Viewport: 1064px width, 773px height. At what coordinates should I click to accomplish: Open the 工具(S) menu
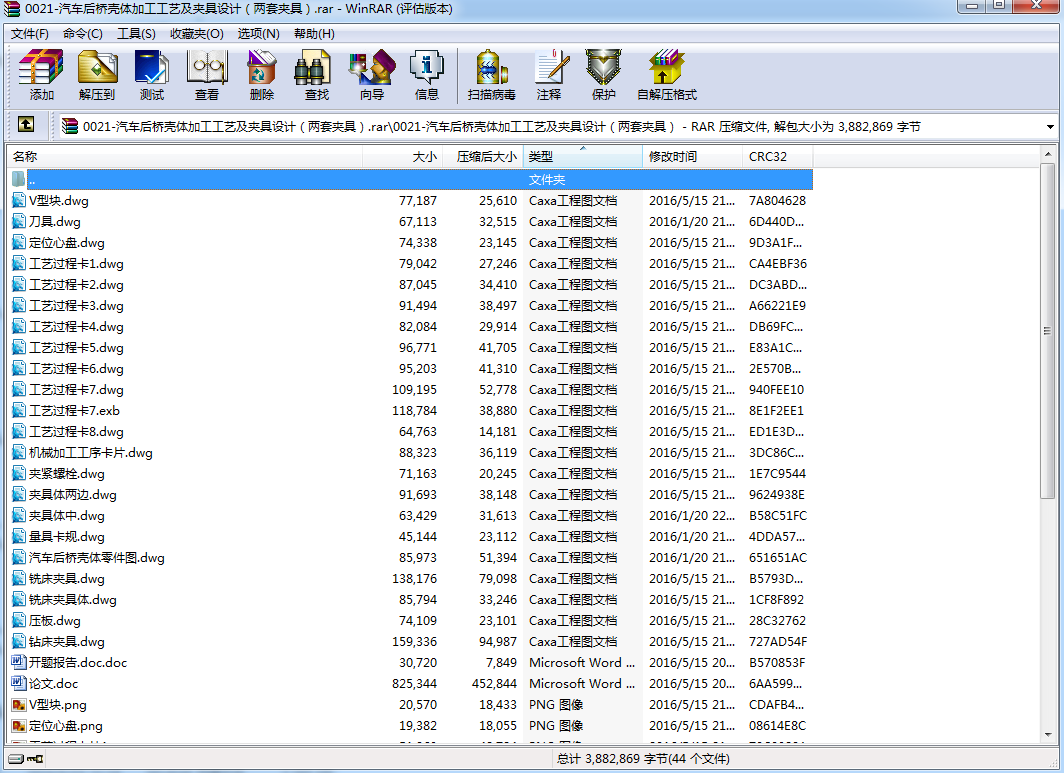point(136,34)
